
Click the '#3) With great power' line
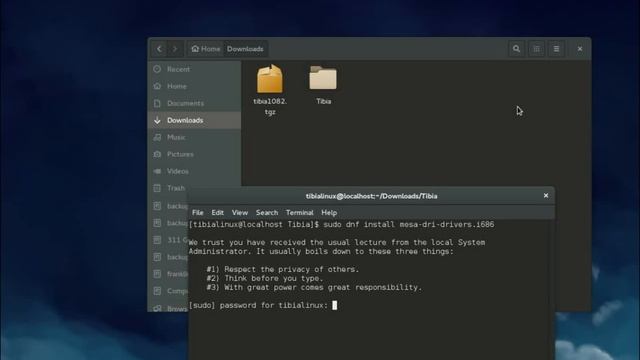pos(314,287)
